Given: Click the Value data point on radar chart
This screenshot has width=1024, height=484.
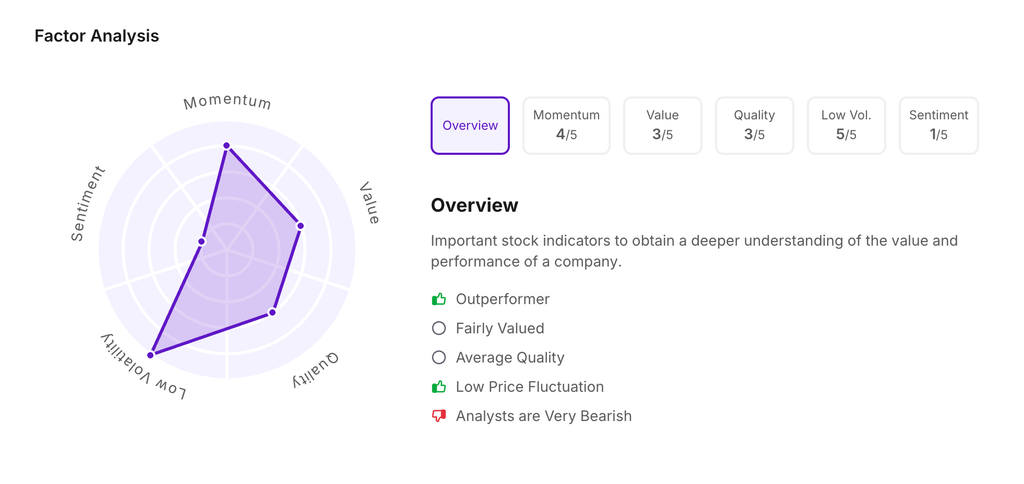Looking at the screenshot, I should (300, 226).
